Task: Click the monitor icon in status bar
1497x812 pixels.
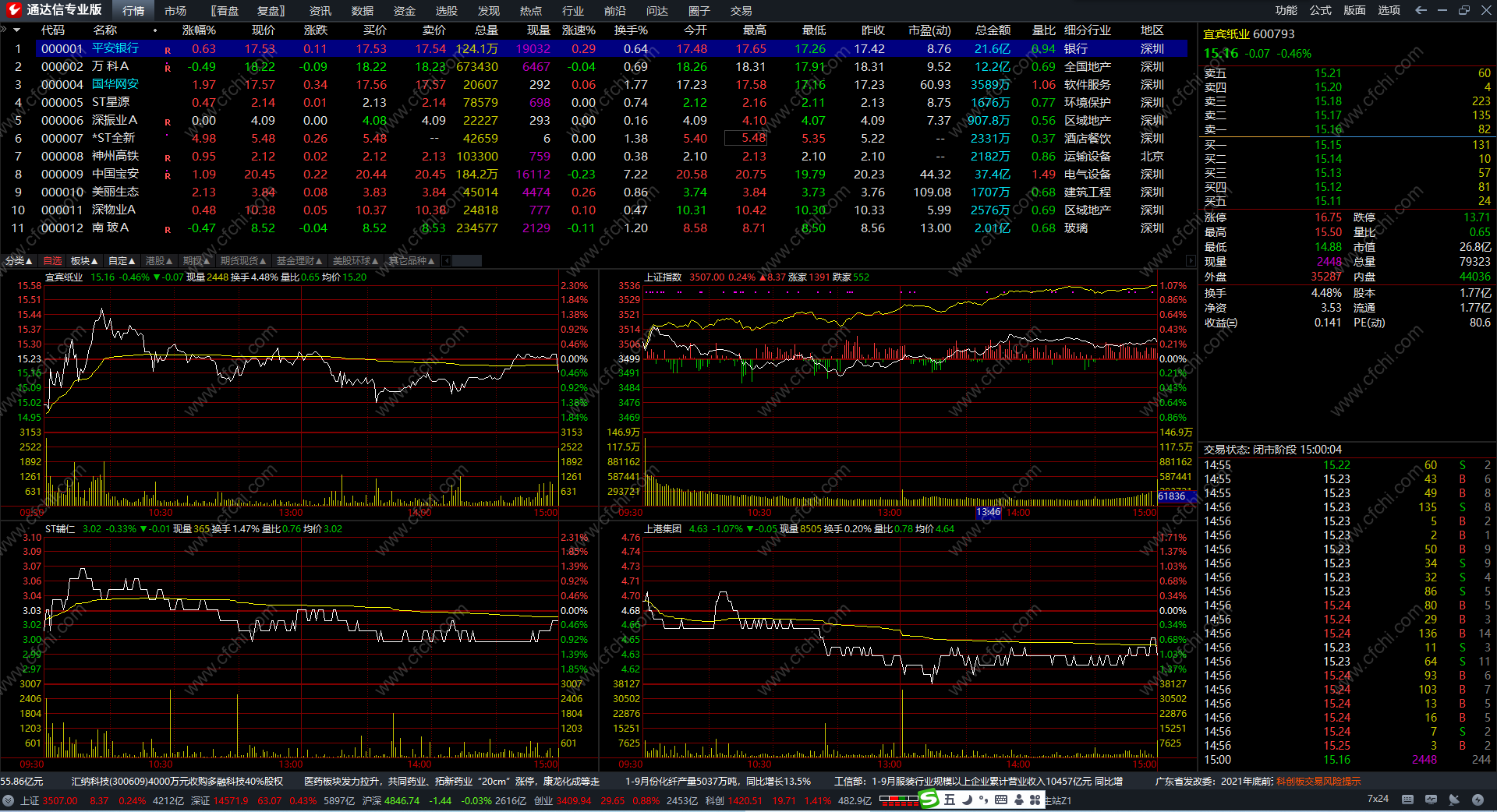Action: [1431, 800]
